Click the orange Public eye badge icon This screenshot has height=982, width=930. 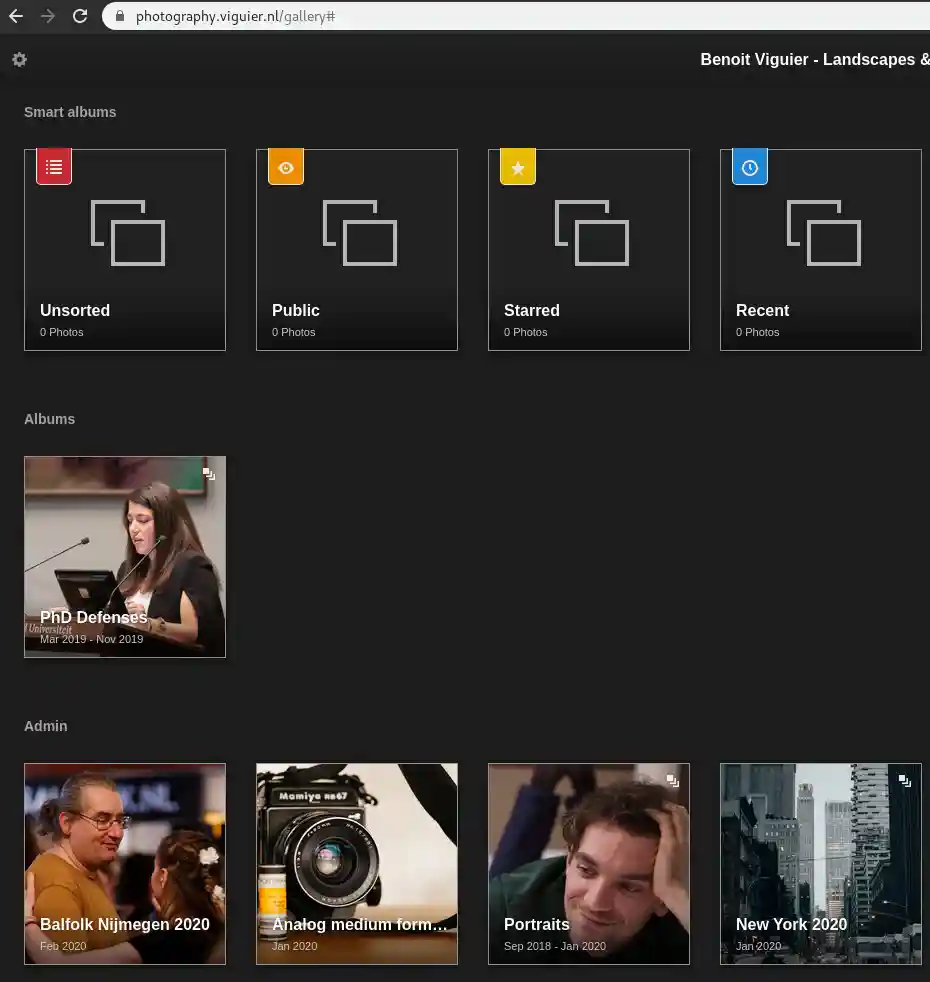[x=286, y=167]
